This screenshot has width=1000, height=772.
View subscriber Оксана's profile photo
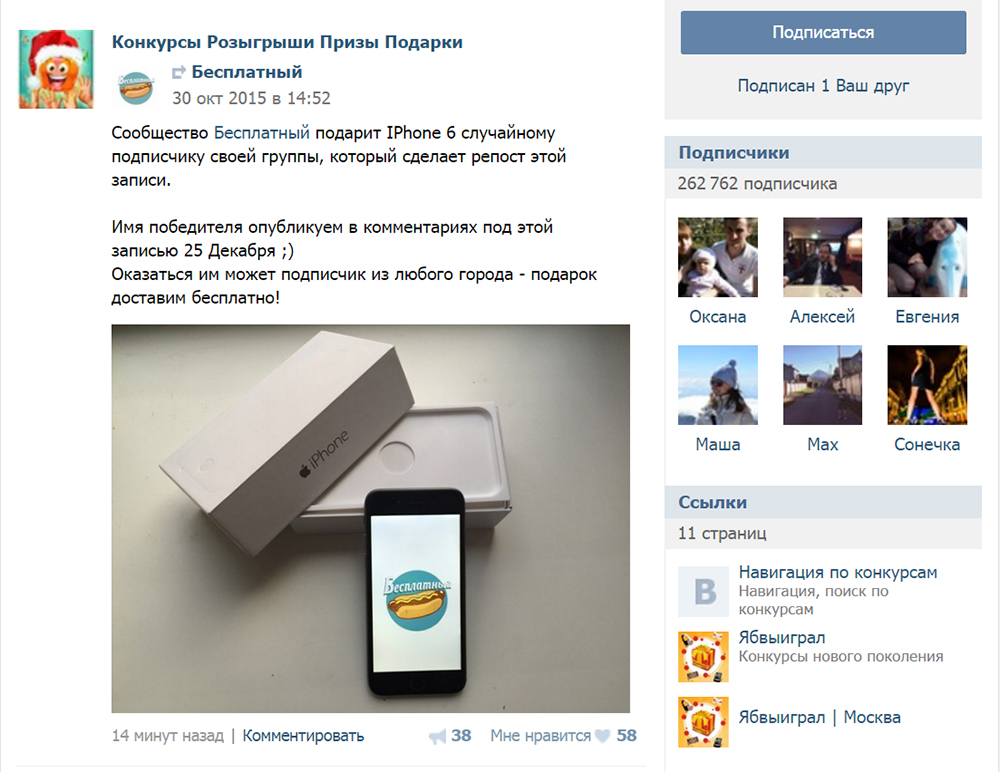pyautogui.click(x=717, y=257)
